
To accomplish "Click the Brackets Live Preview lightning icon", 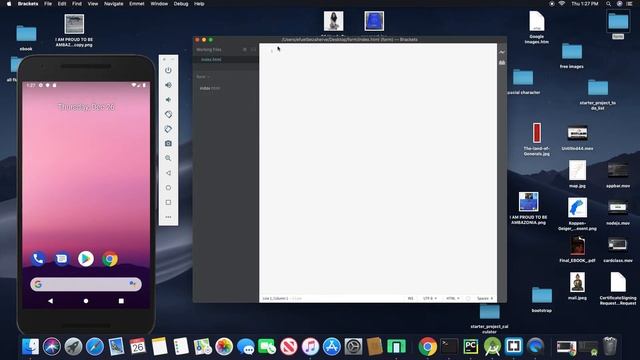I will coord(502,52).
